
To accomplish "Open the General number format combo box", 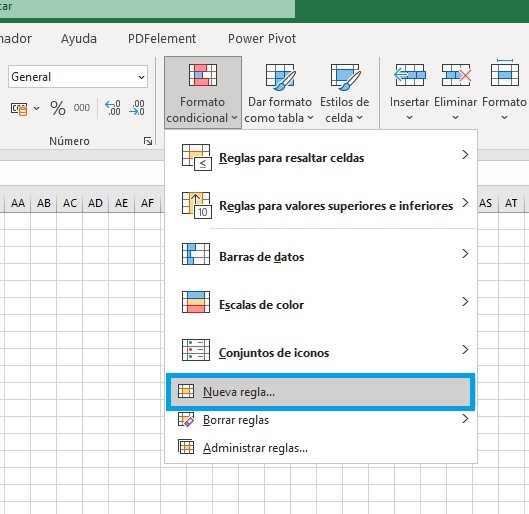I will coord(78,77).
